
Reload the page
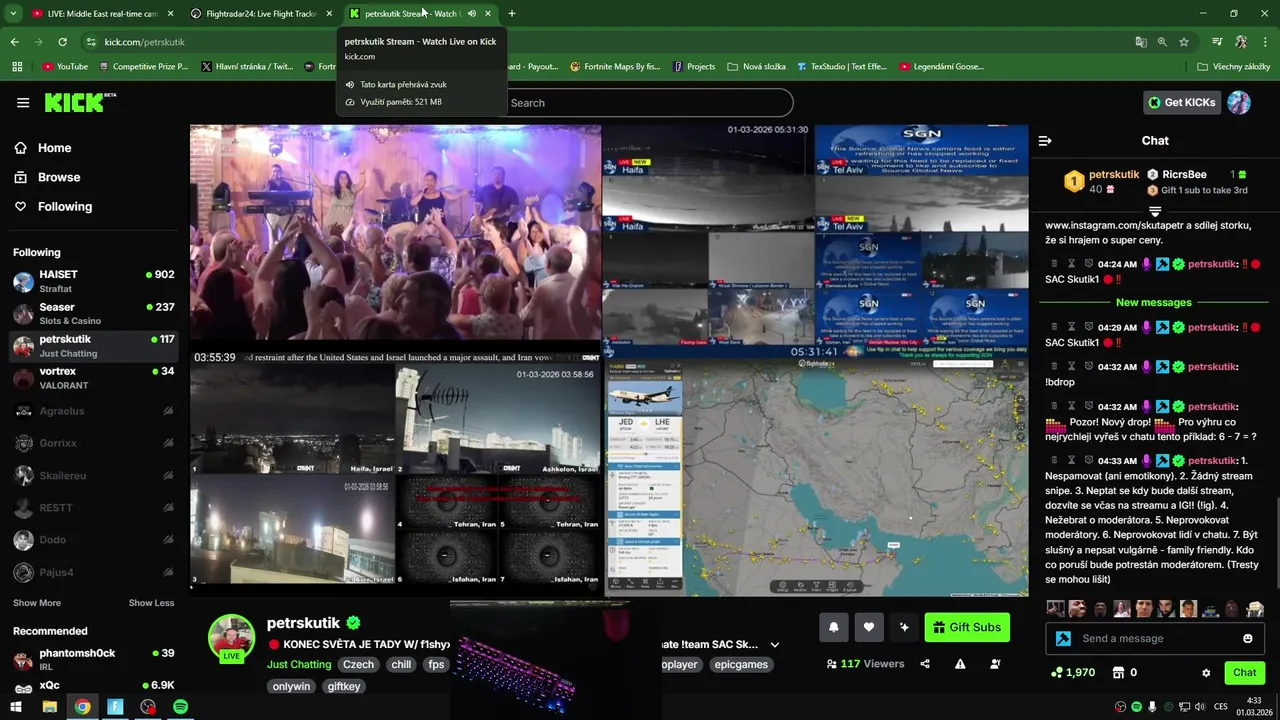tap(62, 42)
